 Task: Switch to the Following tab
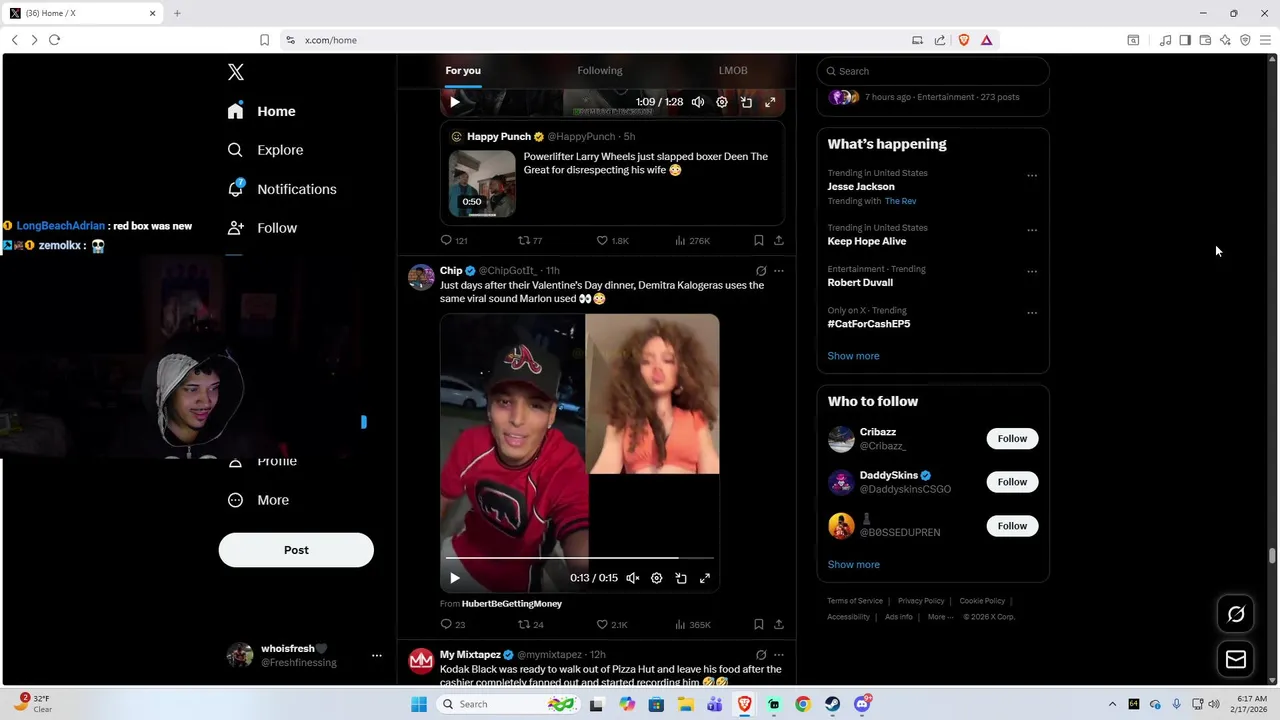point(600,70)
